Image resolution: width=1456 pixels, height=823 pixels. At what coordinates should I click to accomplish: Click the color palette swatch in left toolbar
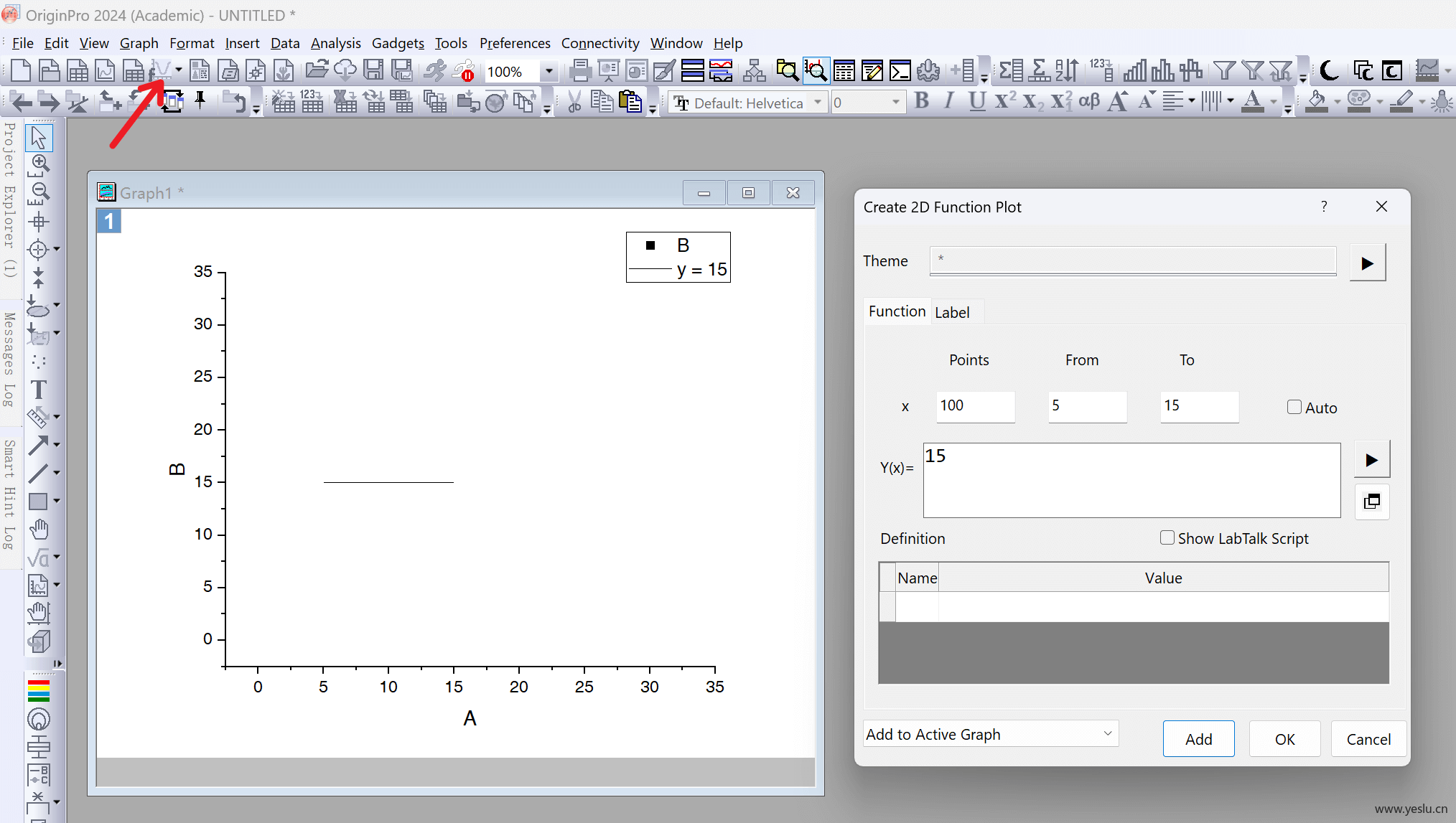coord(39,690)
